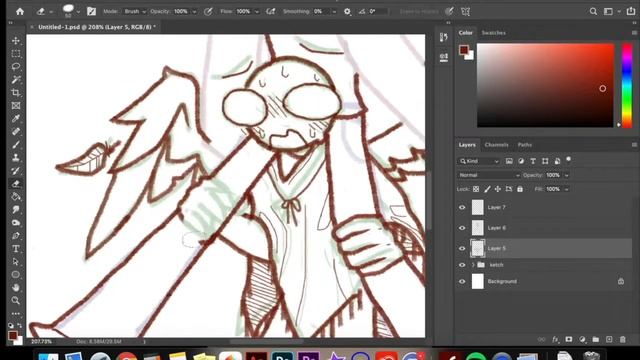
Task: Open the Flow slider arrow
Action: [257, 12]
